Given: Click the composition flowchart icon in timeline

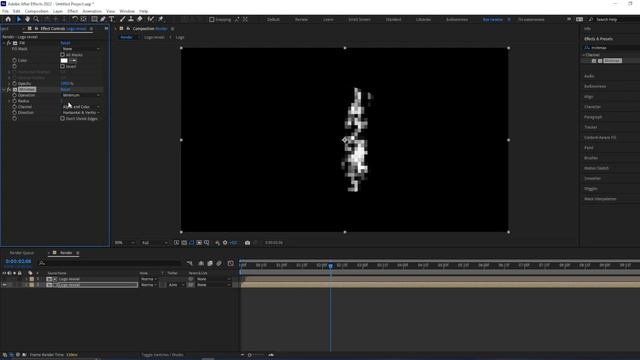Looking at the screenshot, I should (190, 263).
